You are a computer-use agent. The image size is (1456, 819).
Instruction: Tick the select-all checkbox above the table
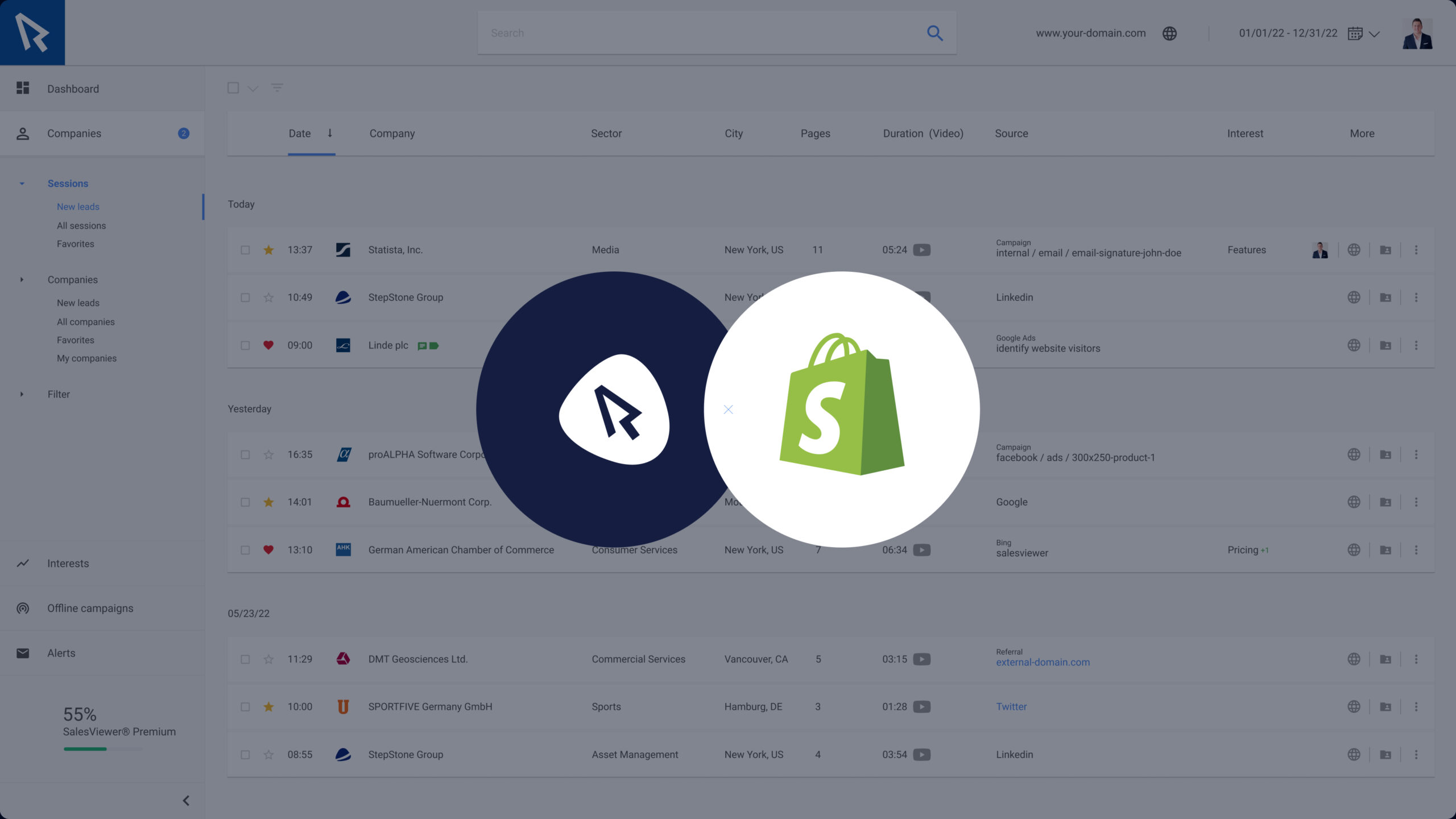point(233,88)
